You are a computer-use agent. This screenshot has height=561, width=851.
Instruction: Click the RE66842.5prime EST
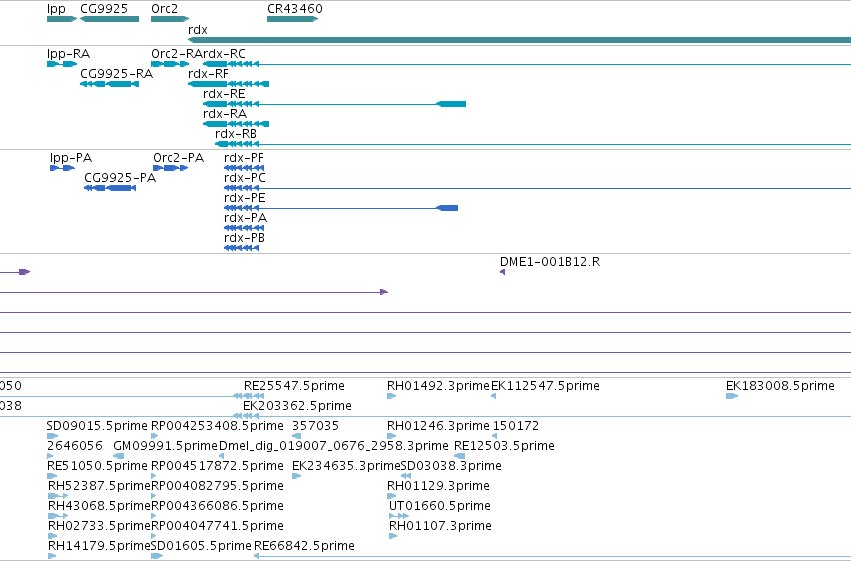[552, 556]
